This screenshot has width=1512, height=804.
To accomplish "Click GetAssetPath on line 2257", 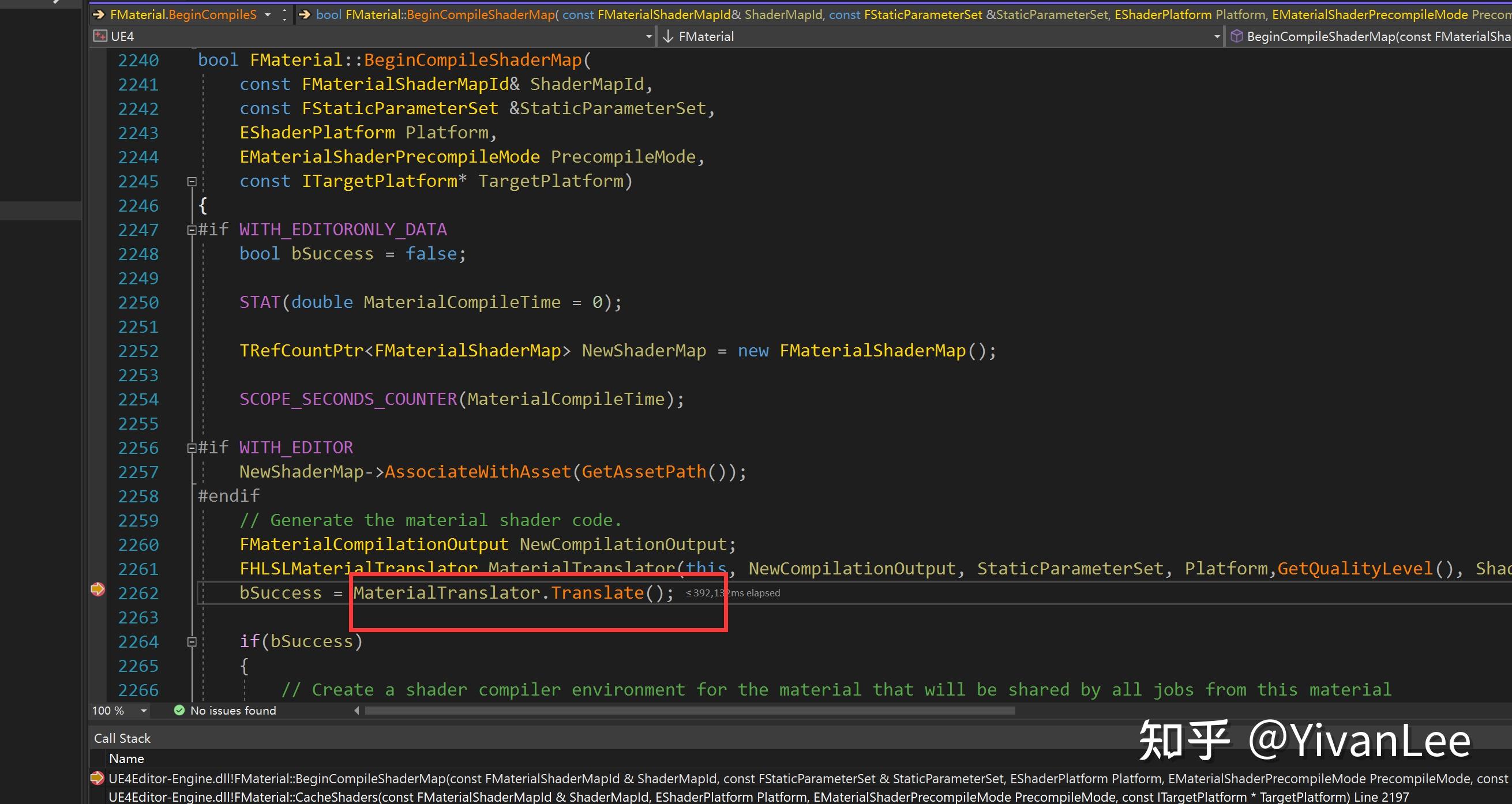I will pos(644,472).
